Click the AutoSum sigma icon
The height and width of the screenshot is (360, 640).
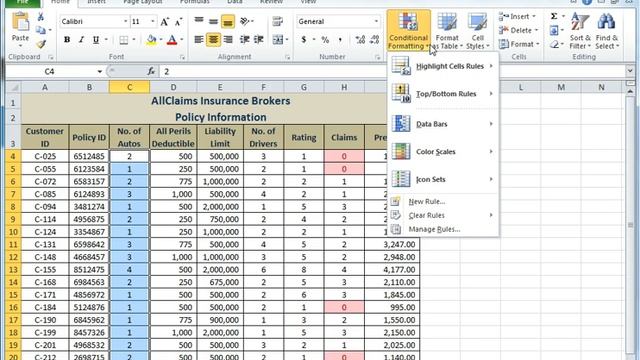click(x=554, y=16)
